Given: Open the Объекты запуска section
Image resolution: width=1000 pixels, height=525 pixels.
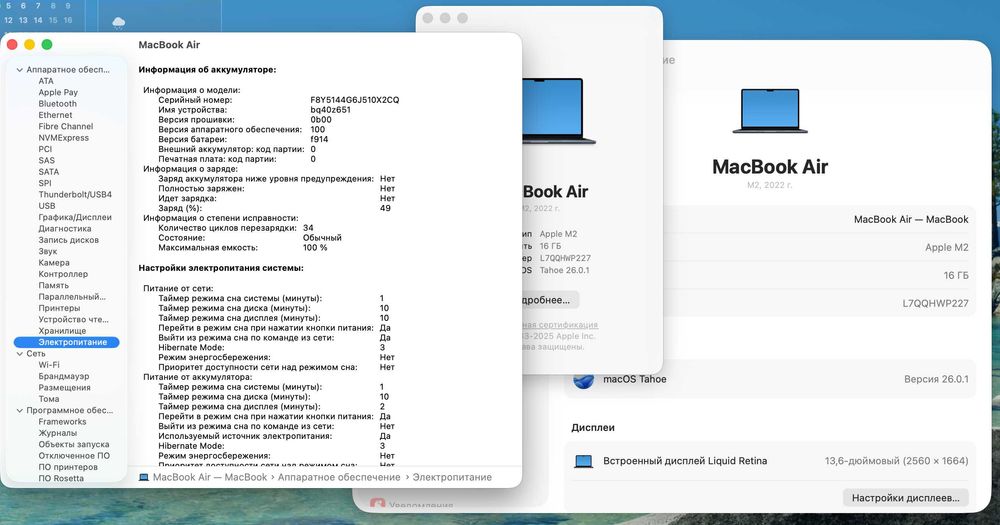Looking at the screenshot, I should pyautogui.click(x=74, y=445).
